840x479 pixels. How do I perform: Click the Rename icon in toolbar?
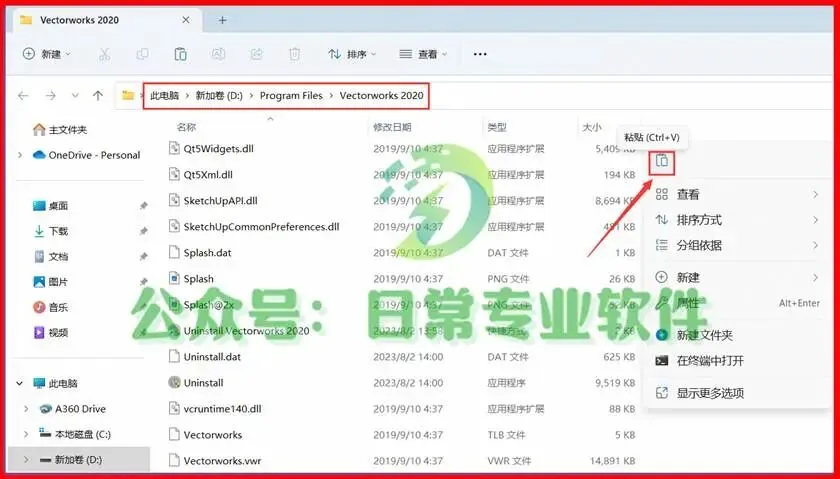(x=218, y=54)
